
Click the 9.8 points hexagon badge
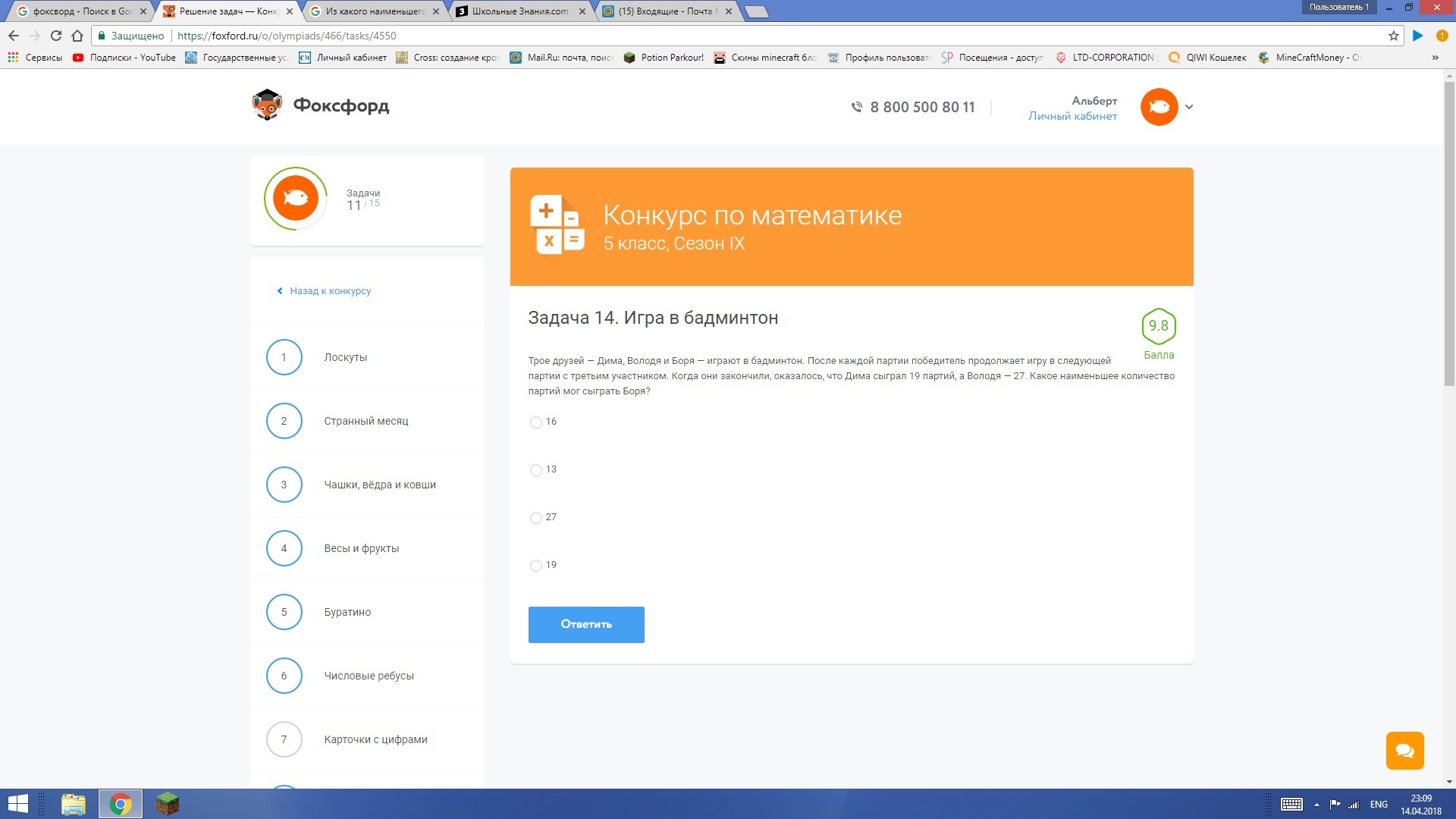point(1158,326)
